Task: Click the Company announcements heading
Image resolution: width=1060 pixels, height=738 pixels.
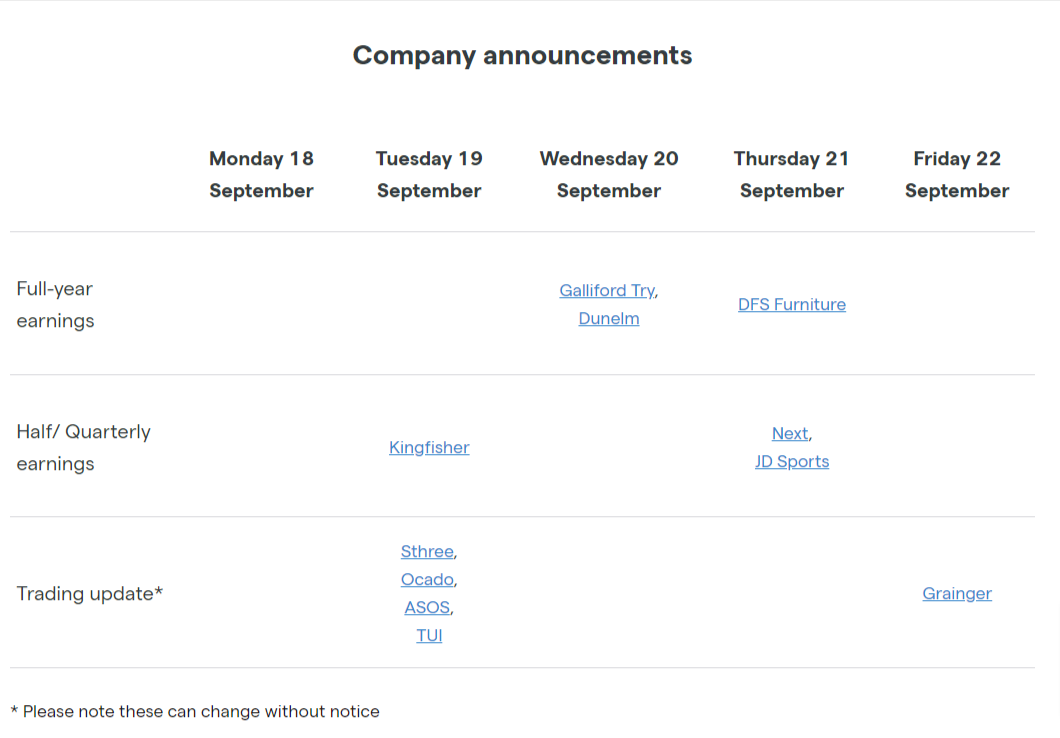Action: pyautogui.click(x=523, y=55)
